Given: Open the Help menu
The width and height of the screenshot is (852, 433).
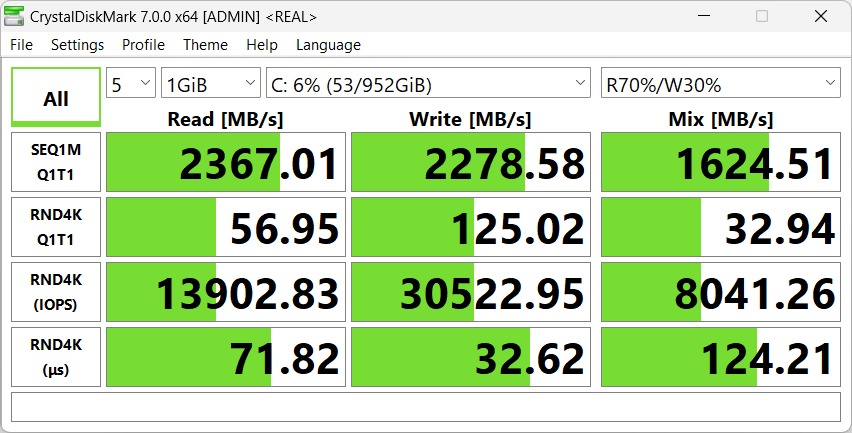Looking at the screenshot, I should point(261,45).
